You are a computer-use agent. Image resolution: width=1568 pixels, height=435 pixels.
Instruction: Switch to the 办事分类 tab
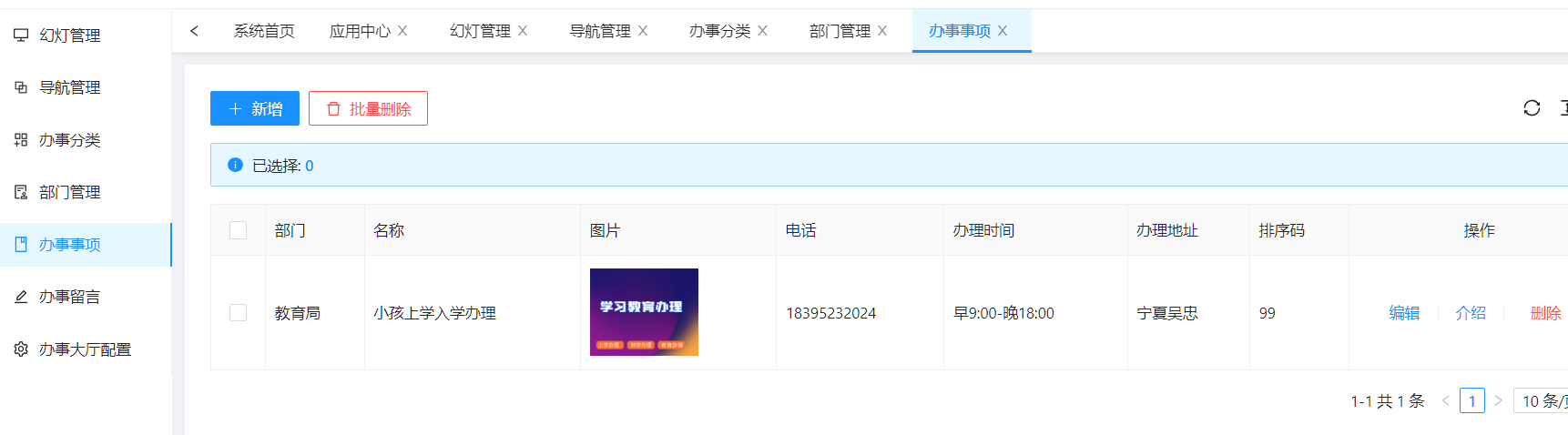719,31
